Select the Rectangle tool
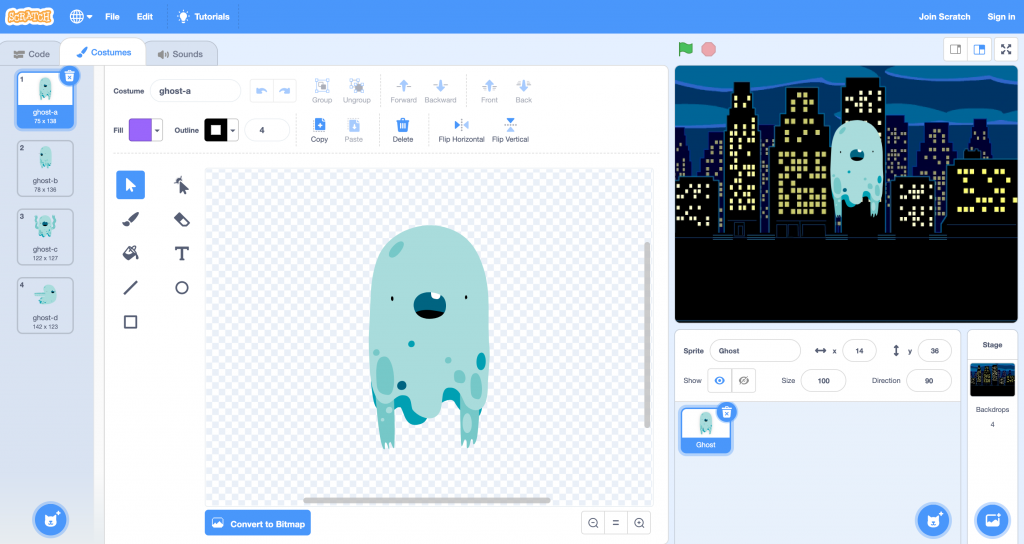The height and width of the screenshot is (544, 1024). 131,322
